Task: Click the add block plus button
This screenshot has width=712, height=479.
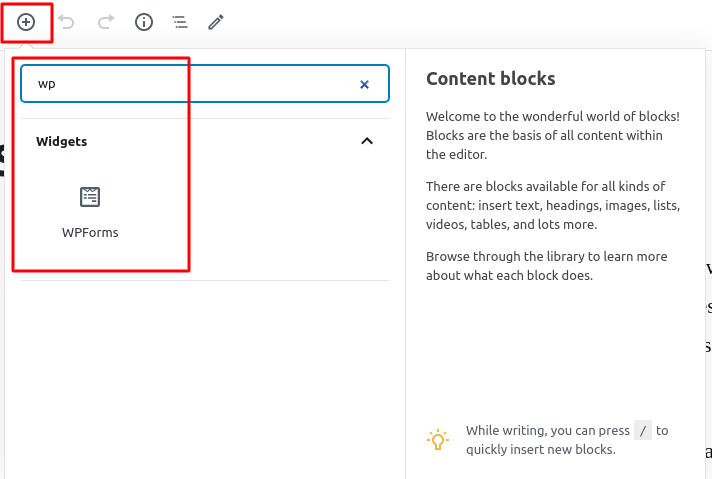Action: [x=26, y=22]
